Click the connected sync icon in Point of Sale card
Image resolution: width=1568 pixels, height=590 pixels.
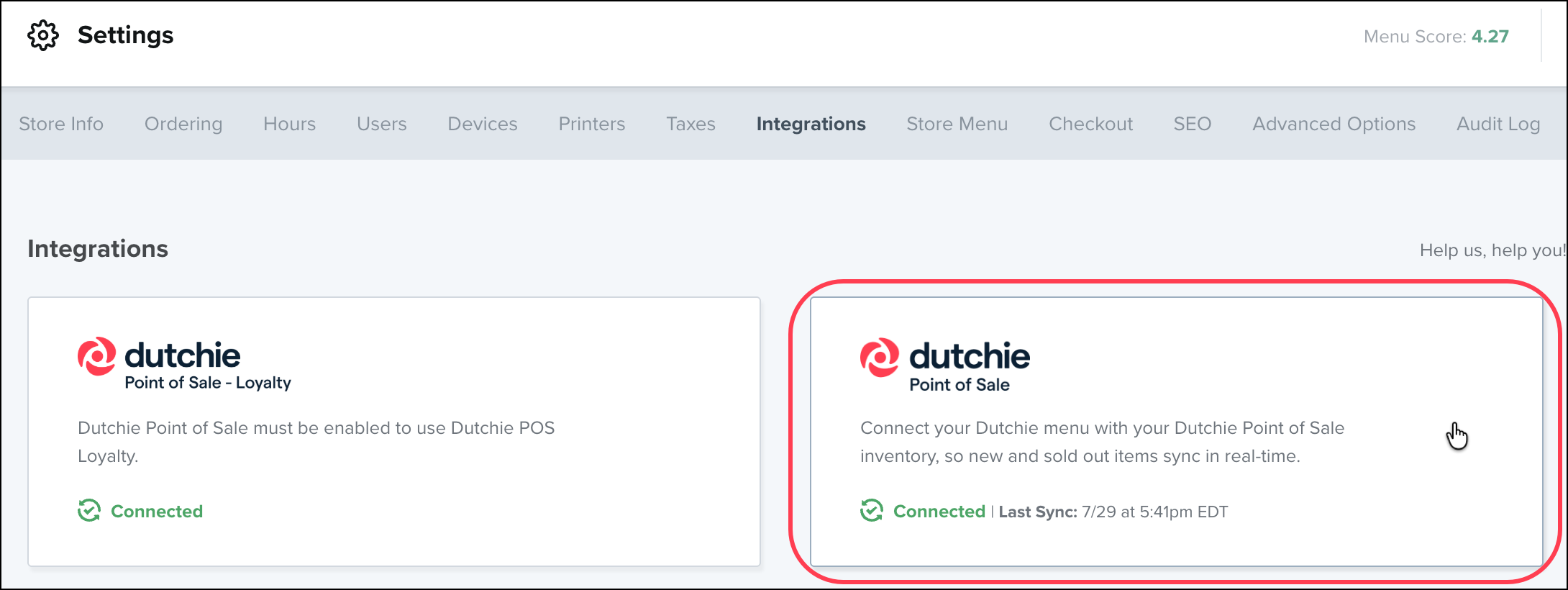(x=872, y=511)
